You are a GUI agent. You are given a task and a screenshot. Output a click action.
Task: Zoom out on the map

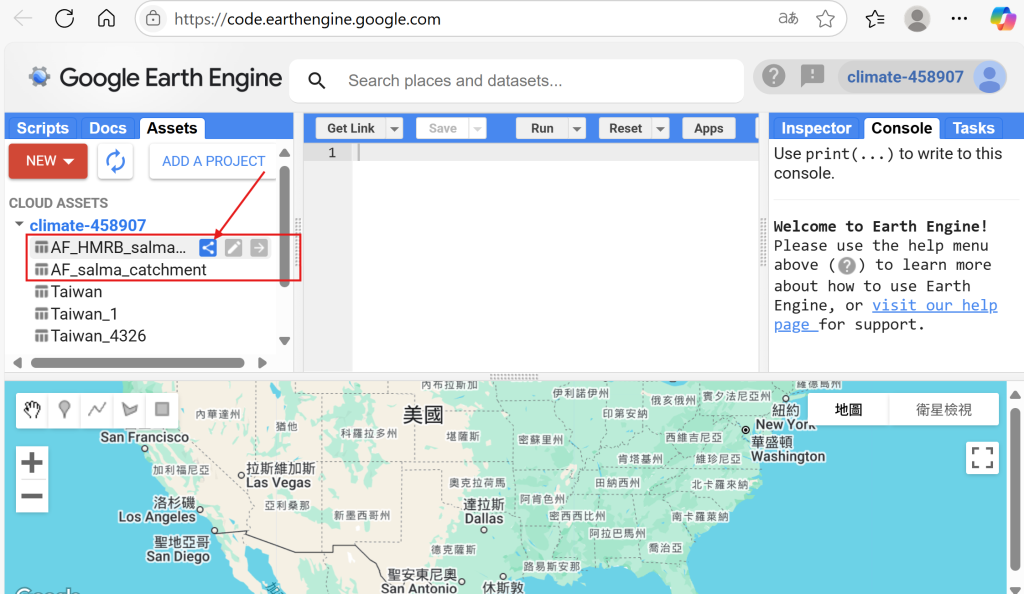click(x=31, y=496)
